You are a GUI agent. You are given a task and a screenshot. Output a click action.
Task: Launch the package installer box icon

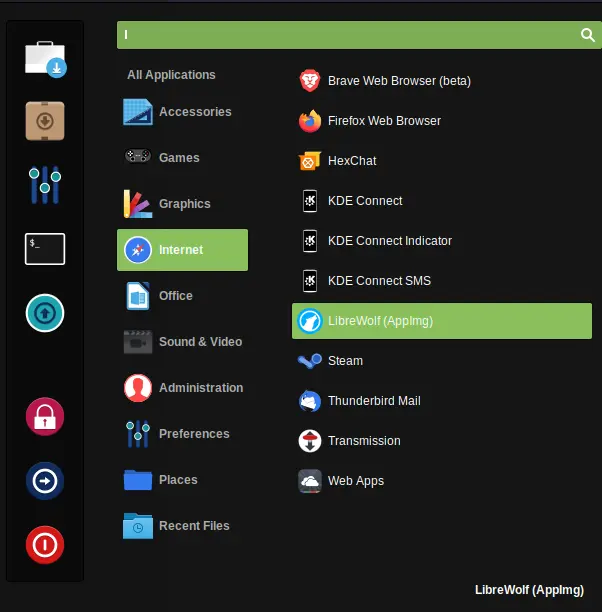coord(45,121)
